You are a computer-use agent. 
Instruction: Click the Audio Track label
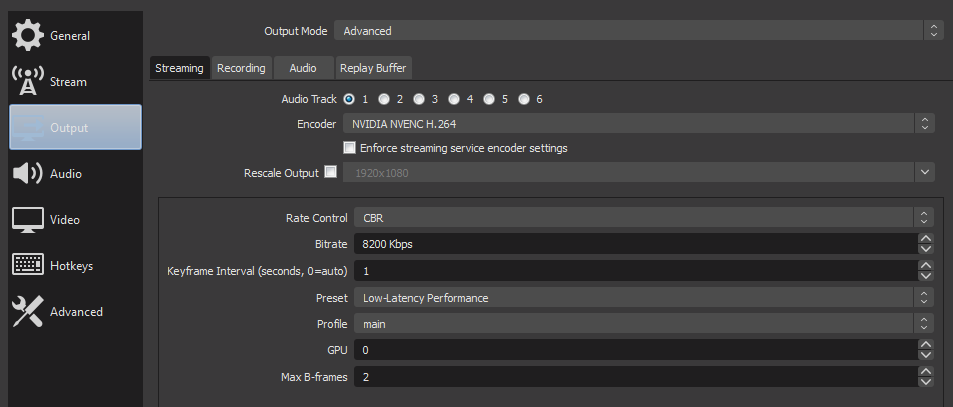click(x=309, y=99)
